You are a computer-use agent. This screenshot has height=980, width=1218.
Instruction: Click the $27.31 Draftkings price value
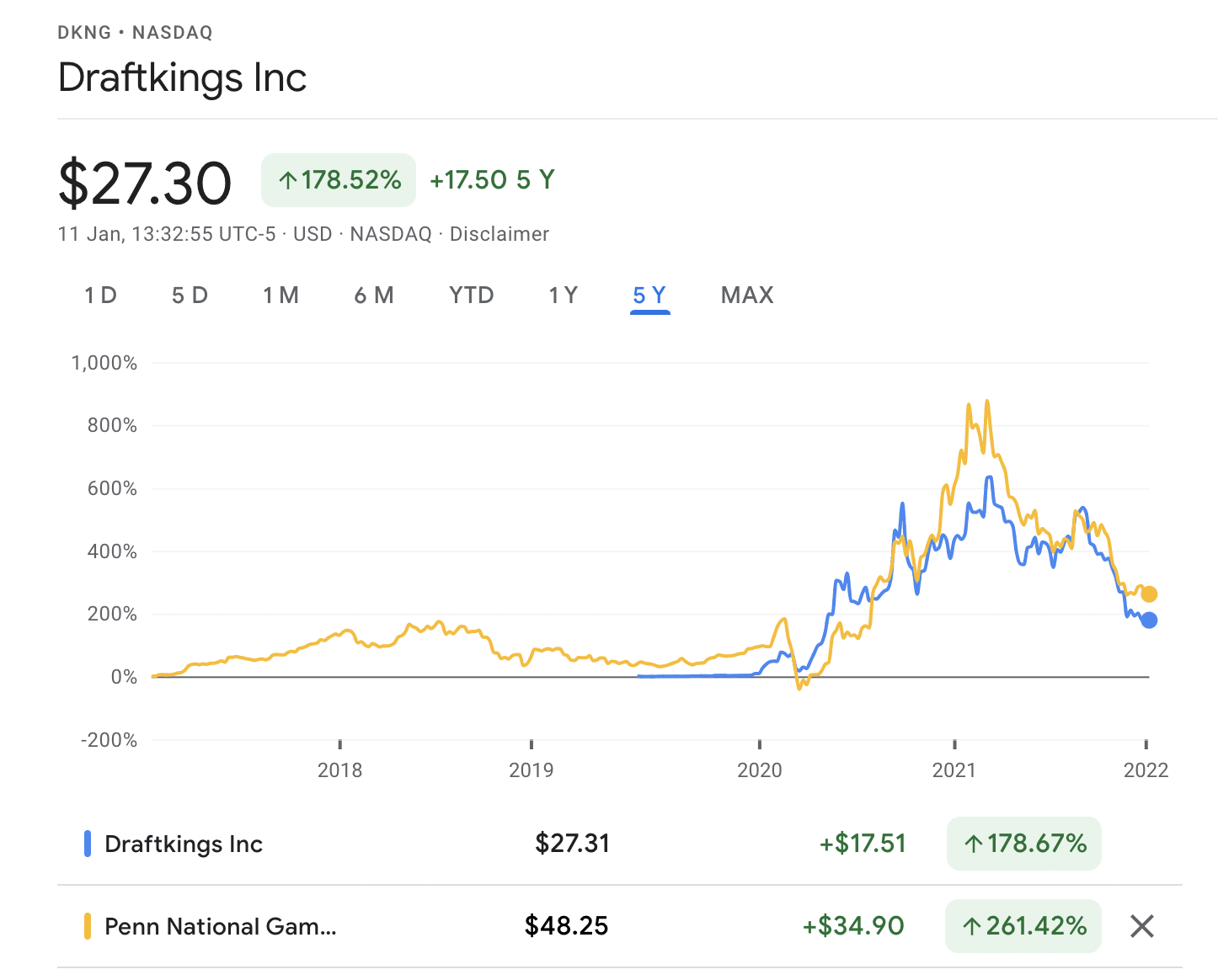pyautogui.click(x=573, y=844)
